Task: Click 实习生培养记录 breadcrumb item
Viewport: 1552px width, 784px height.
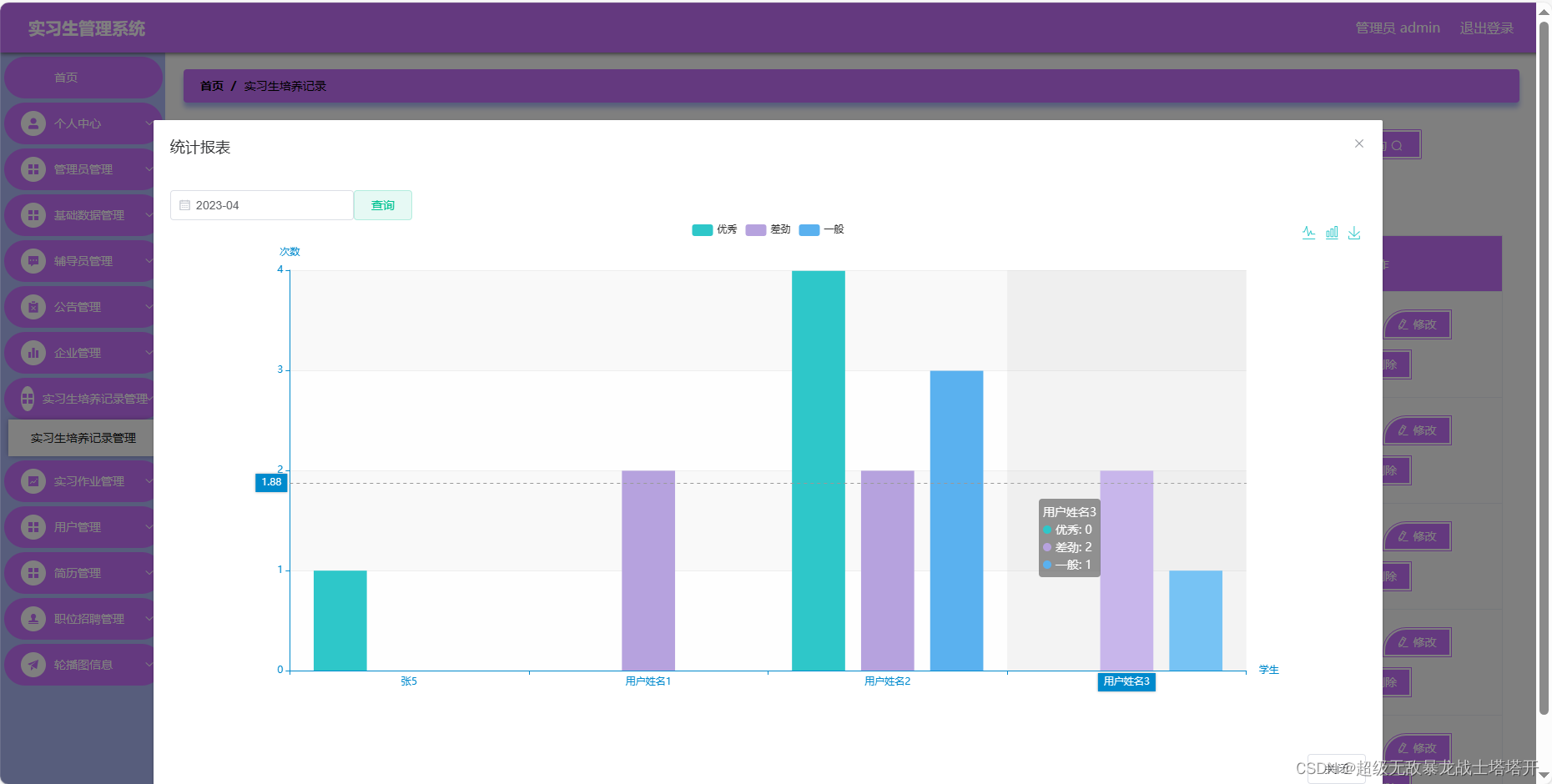Action: point(285,86)
